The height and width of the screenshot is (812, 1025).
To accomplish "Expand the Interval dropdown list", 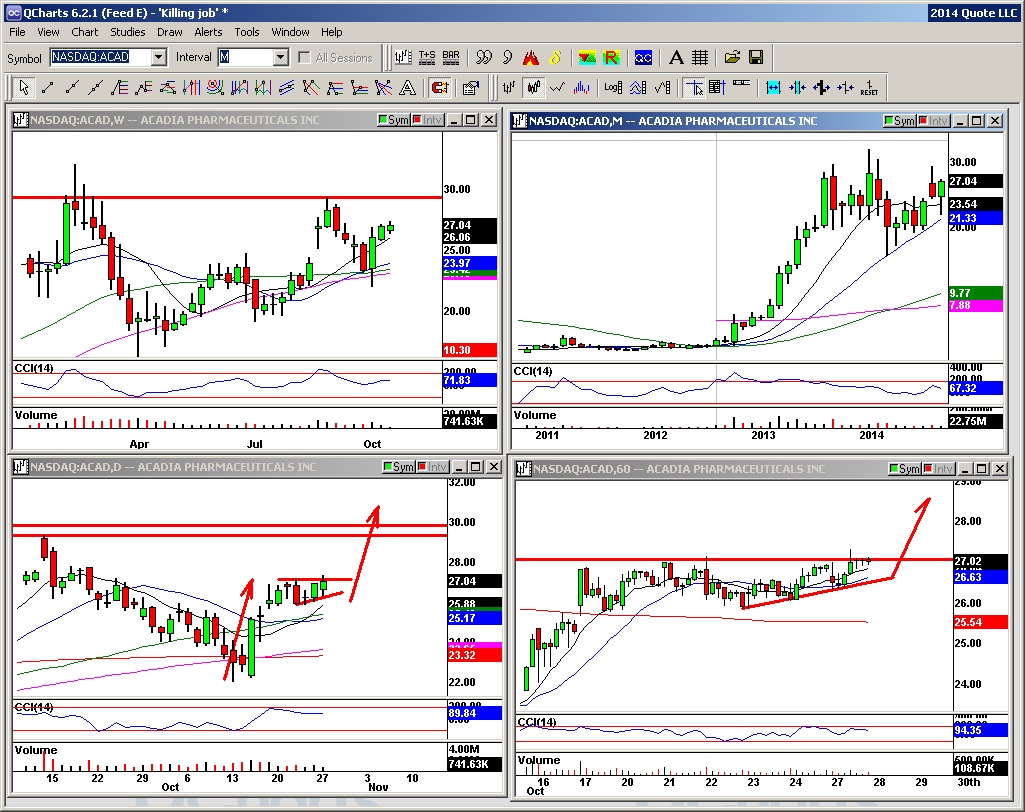I will (x=280, y=58).
